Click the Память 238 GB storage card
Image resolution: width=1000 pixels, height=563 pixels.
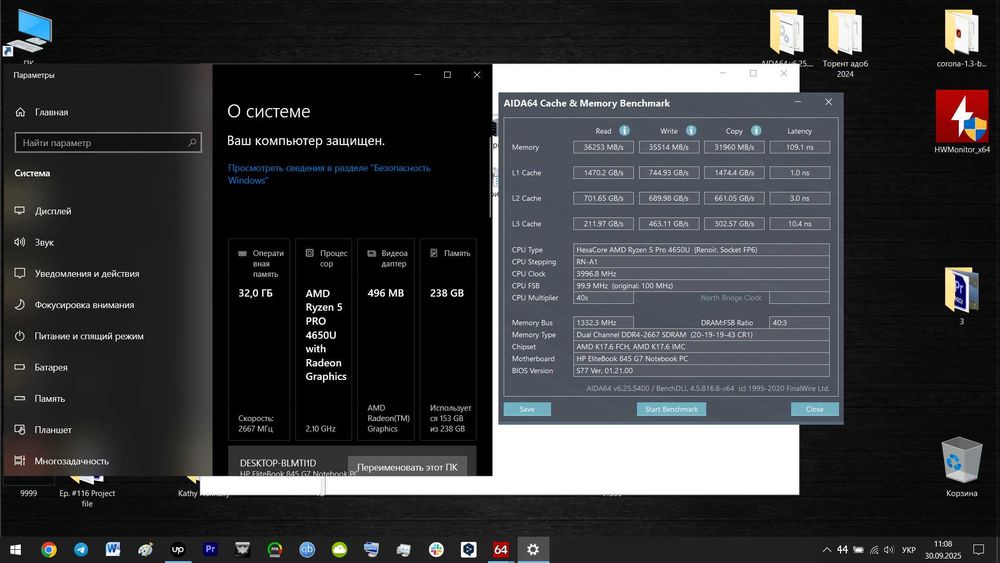click(448, 340)
